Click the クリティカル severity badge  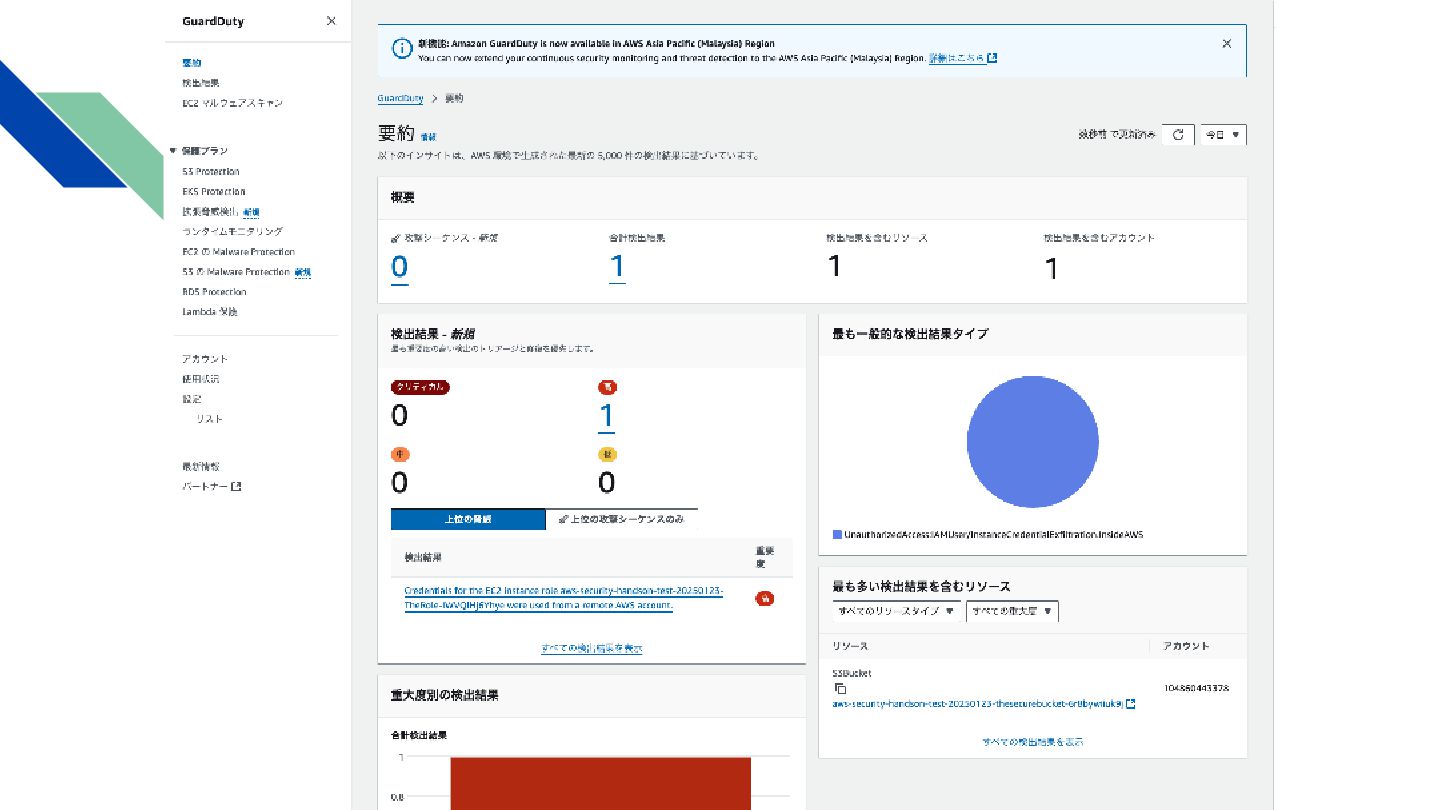[x=420, y=387]
